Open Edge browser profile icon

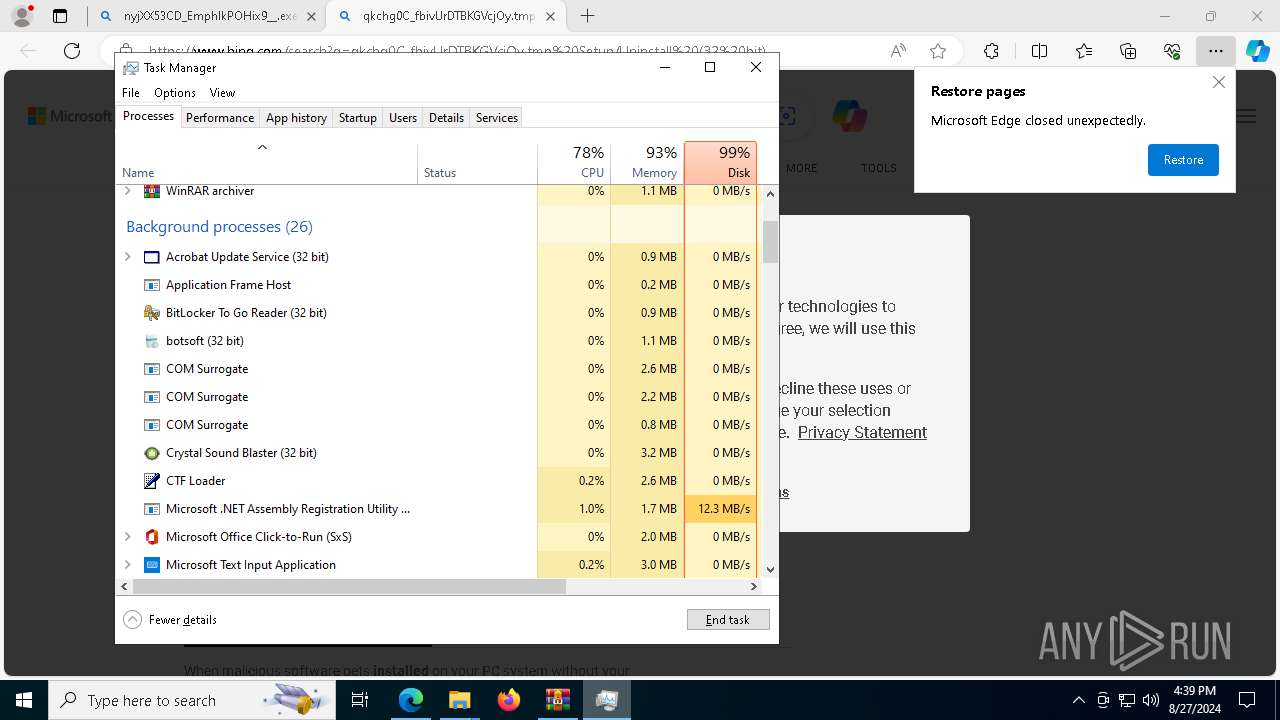coord(22,16)
